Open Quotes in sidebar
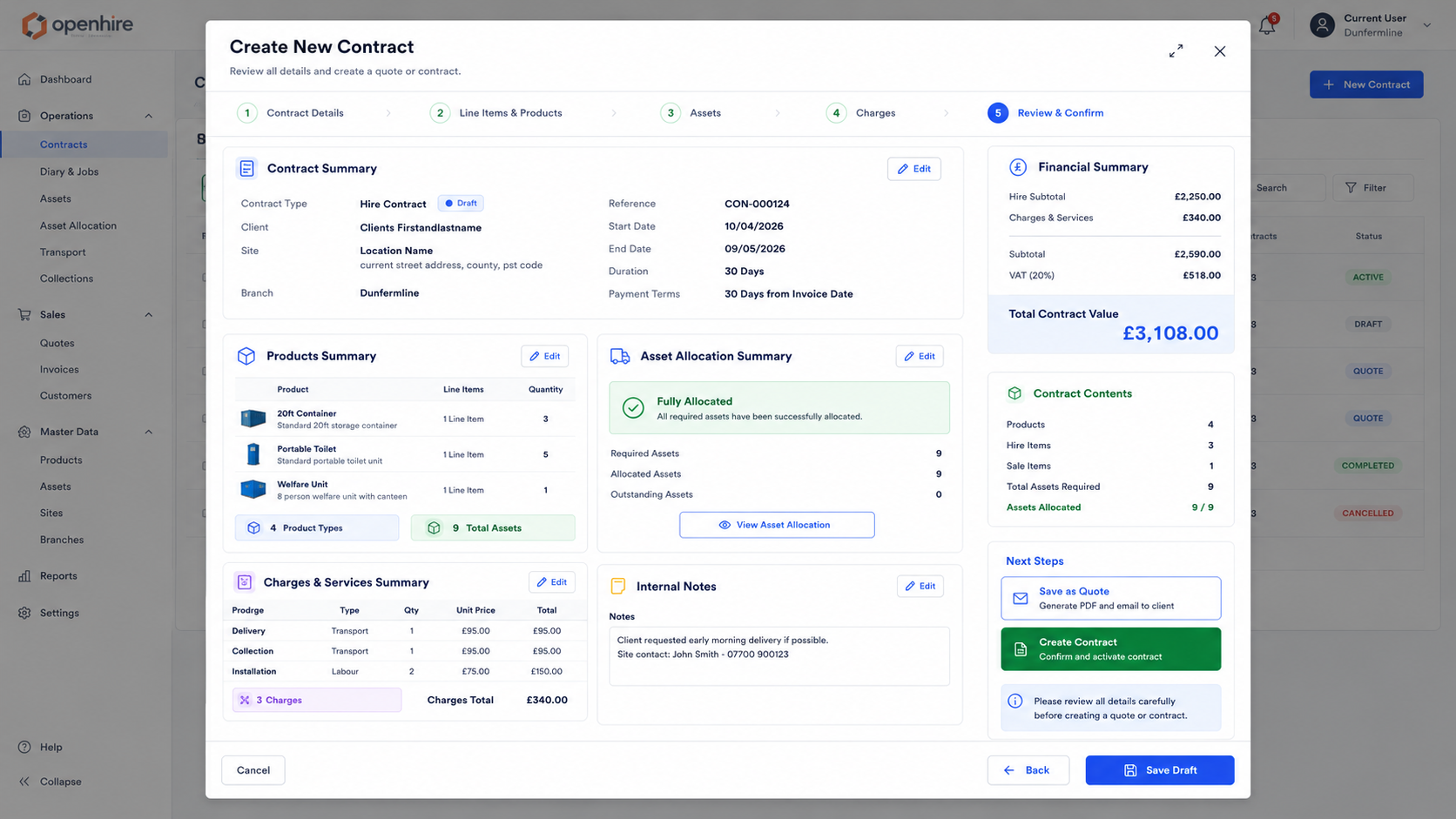The width and height of the screenshot is (1456, 819). click(x=57, y=343)
